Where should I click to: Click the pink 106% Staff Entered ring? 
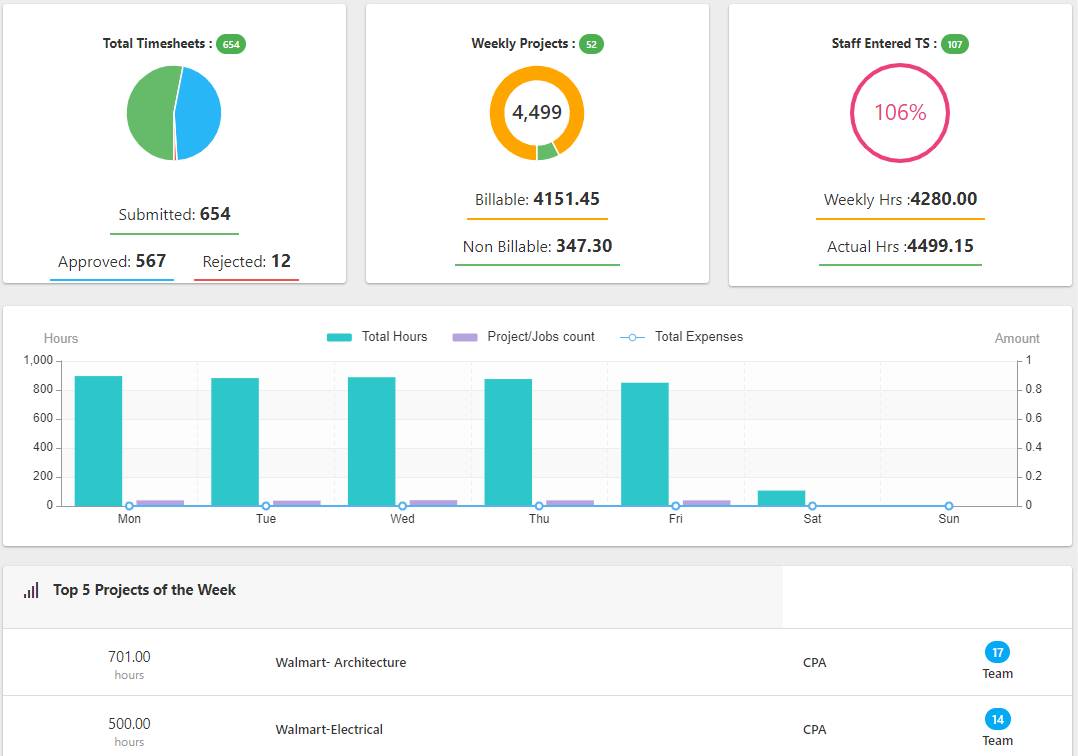[899, 112]
